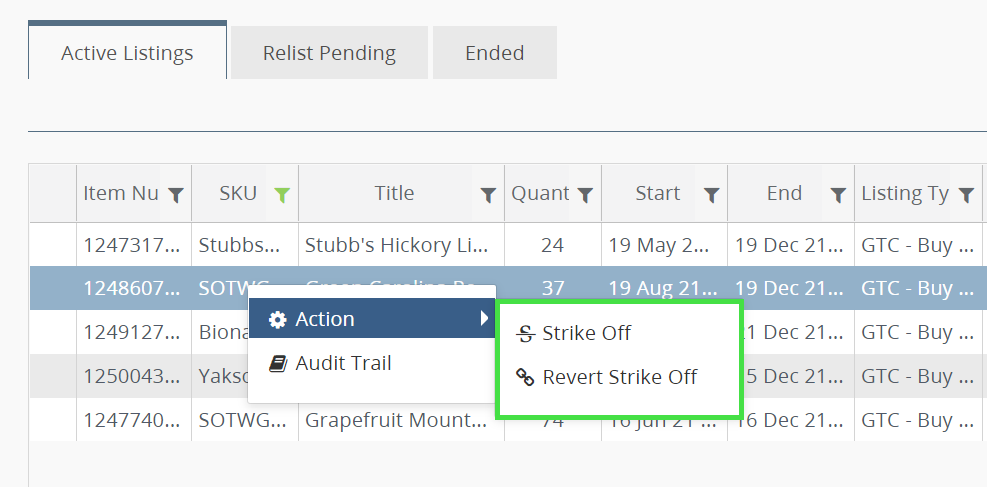987x487 pixels.
Task: Select Audit Trail from context menu
Action: point(343,364)
